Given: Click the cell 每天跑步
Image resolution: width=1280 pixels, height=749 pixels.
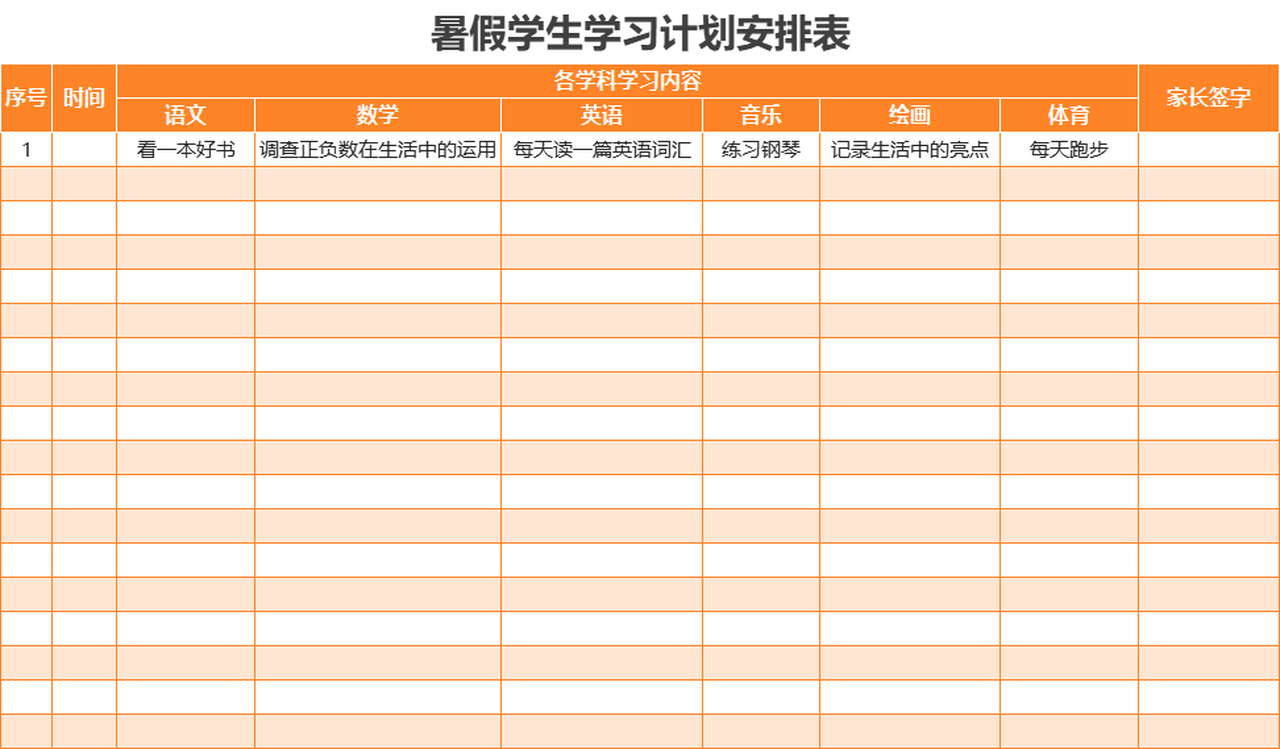Looking at the screenshot, I should click(1069, 150).
